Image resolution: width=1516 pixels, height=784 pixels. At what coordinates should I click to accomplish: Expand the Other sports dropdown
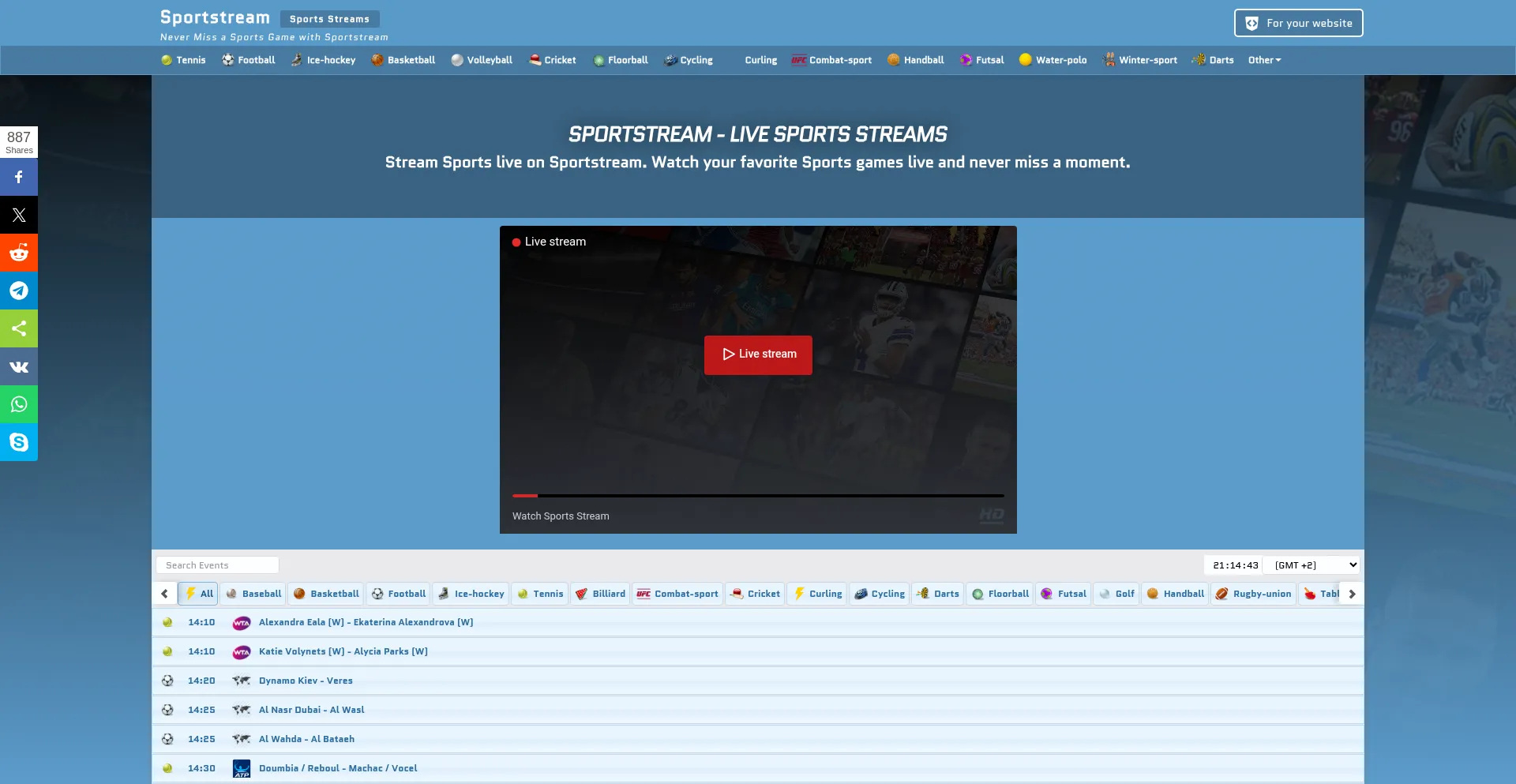pos(1264,60)
